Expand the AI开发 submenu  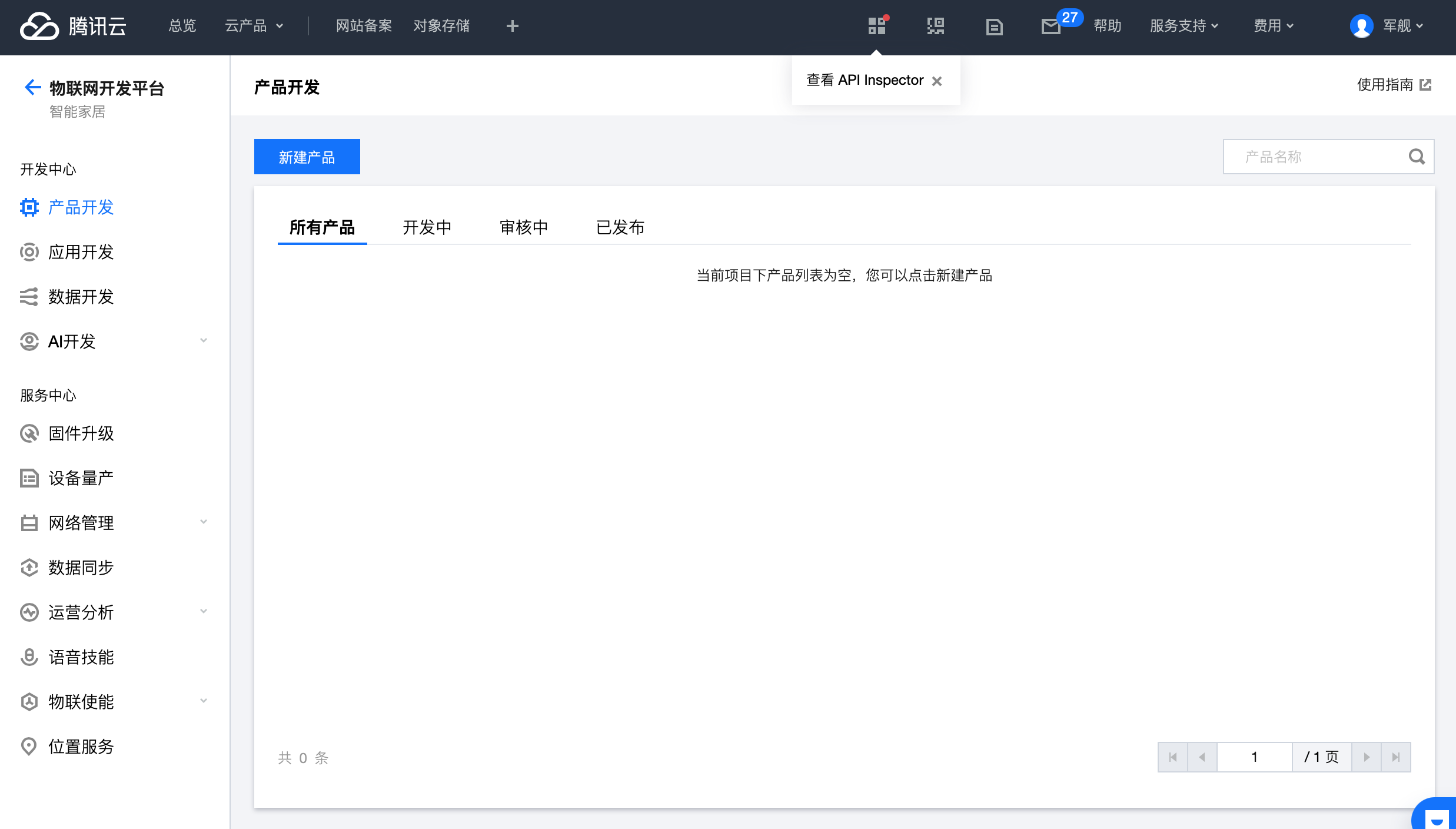[x=204, y=341]
